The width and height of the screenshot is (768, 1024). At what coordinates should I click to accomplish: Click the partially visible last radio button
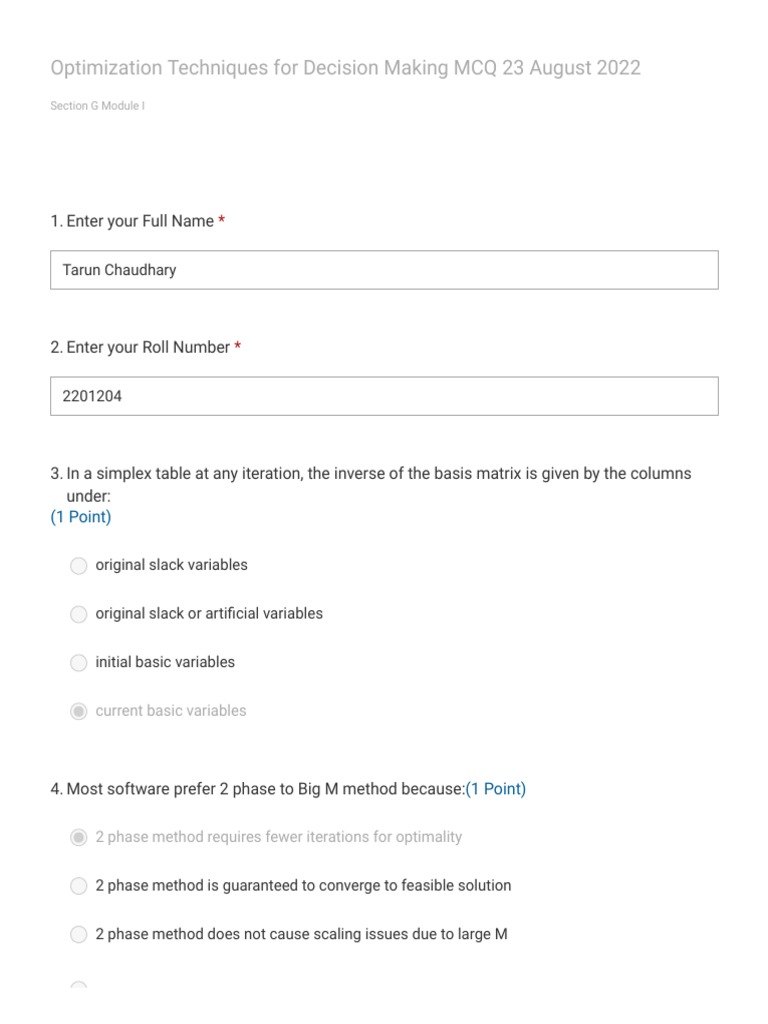click(78, 984)
